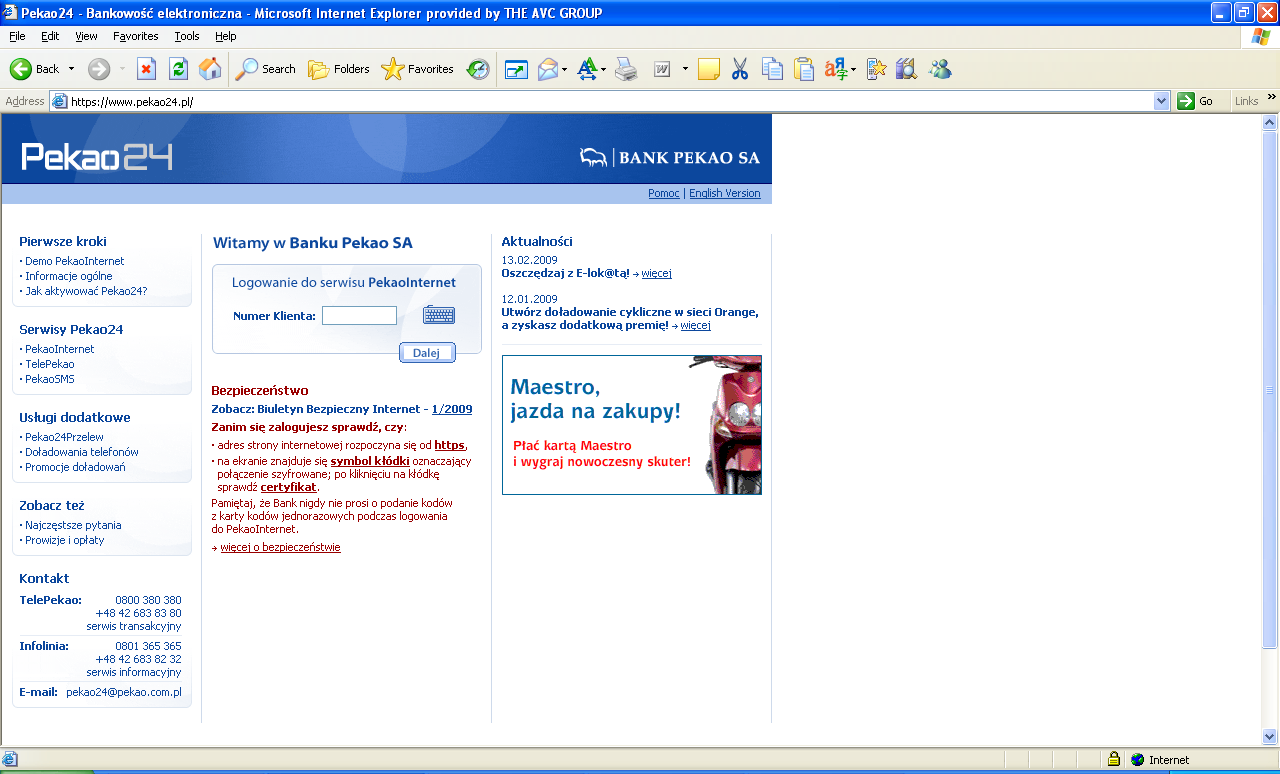Screen dimensions: 1280x774
Task: Open the Tools menu
Action: (187, 36)
